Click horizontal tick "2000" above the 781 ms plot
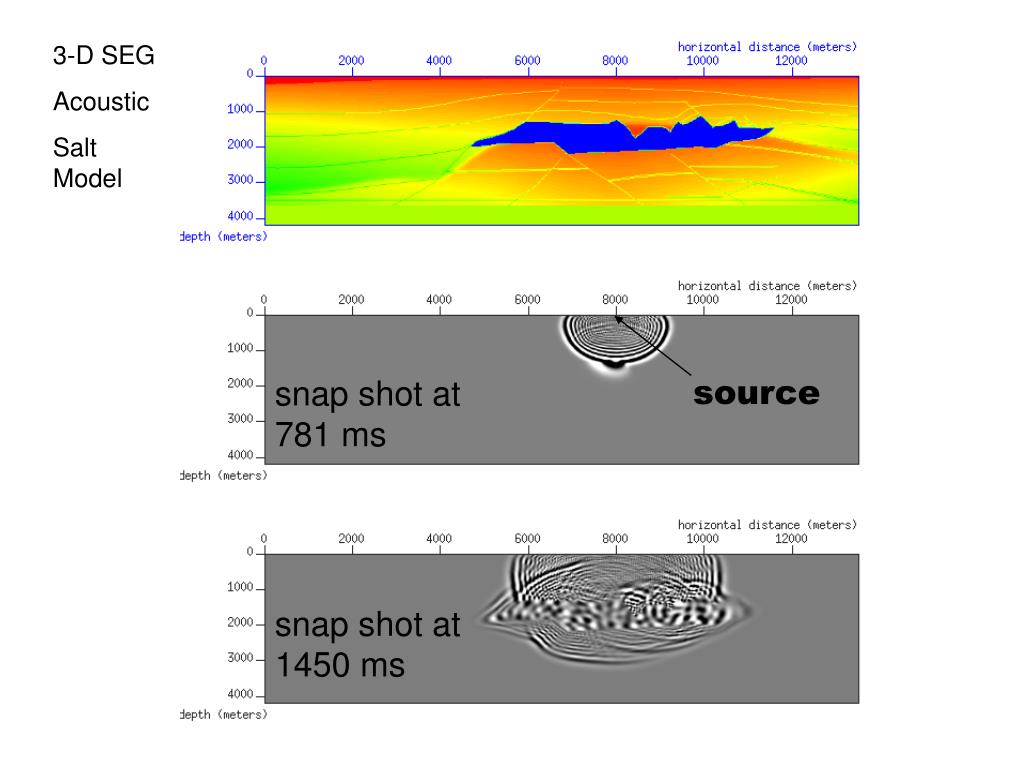This screenshot has width=1024, height=768. coord(351,300)
